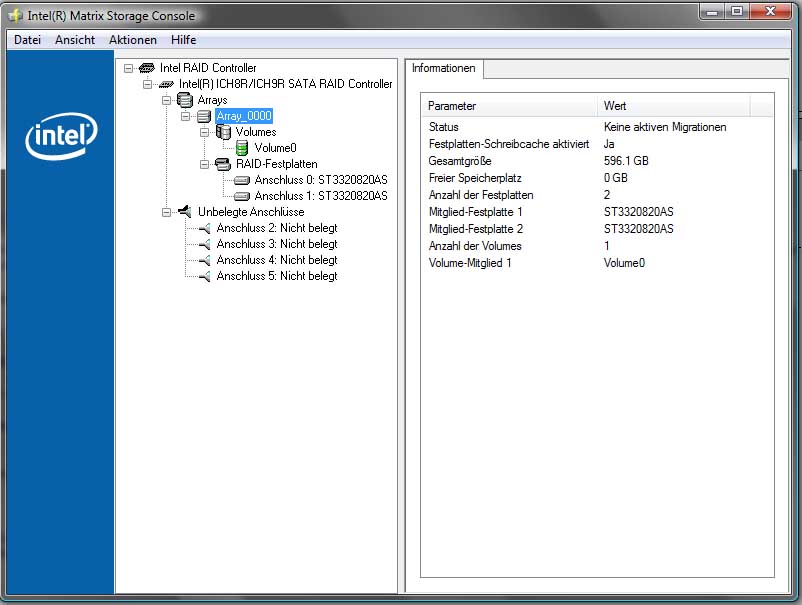Select the Intel(R) ICH8R/ICH9R SATA RAID Controller label
Image resolution: width=802 pixels, height=605 pixels.
click(x=285, y=84)
